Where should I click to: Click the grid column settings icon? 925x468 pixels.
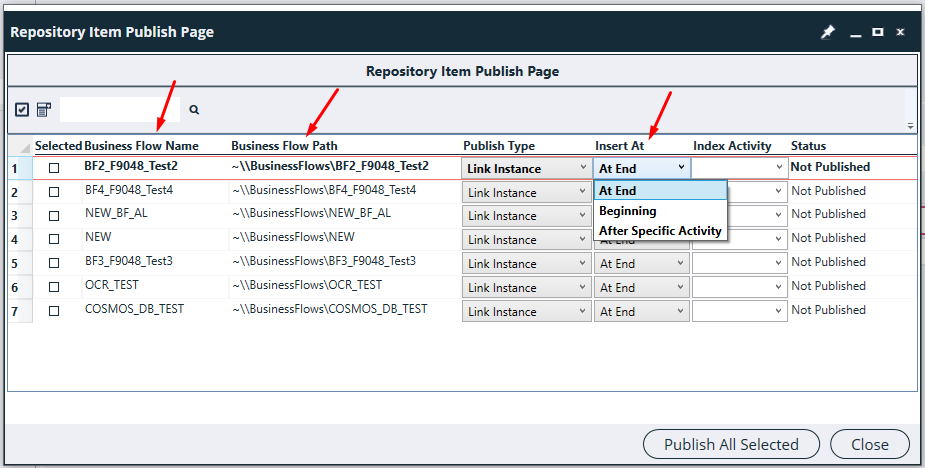coord(43,110)
